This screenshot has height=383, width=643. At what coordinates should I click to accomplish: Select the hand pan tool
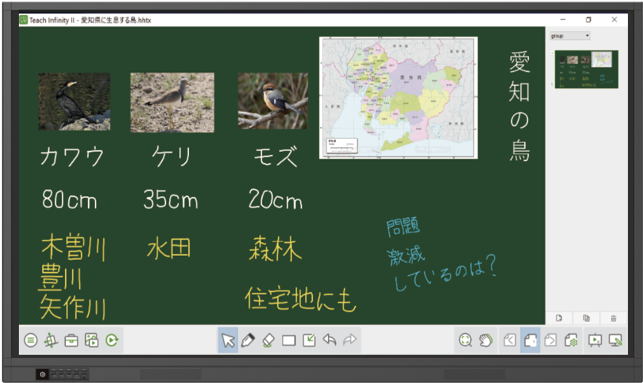point(486,340)
